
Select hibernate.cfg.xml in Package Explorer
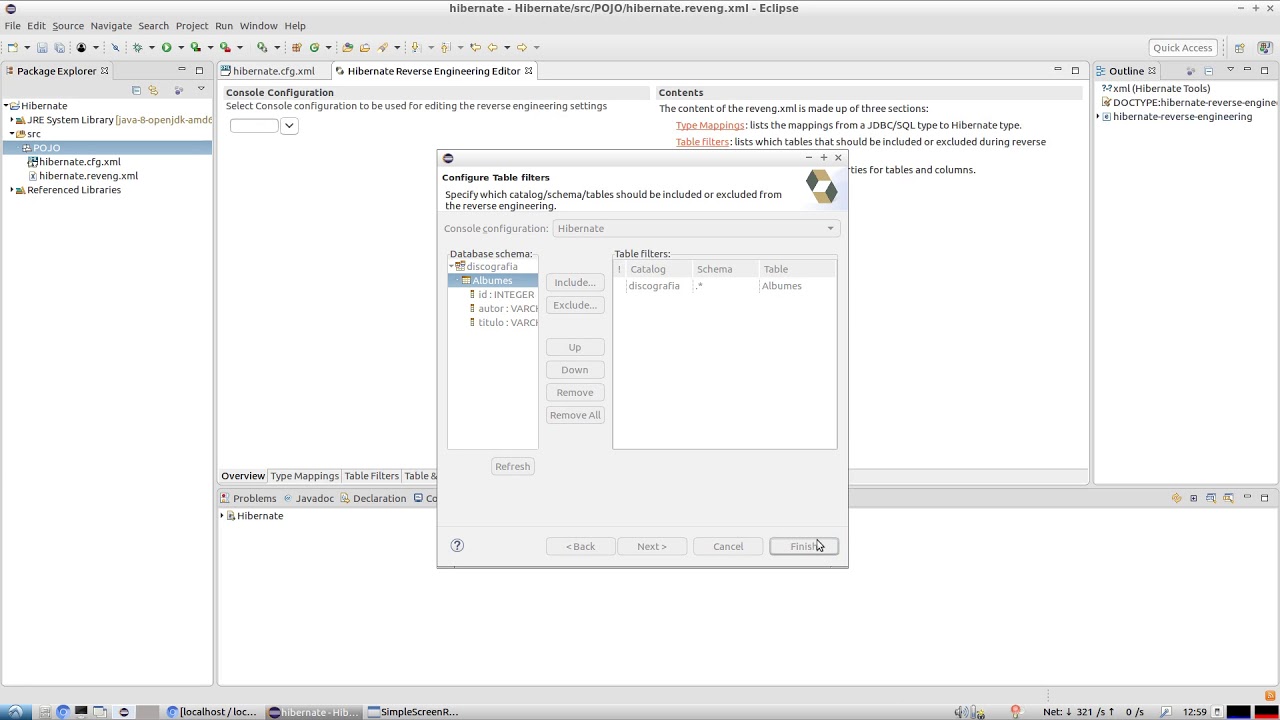point(79,162)
